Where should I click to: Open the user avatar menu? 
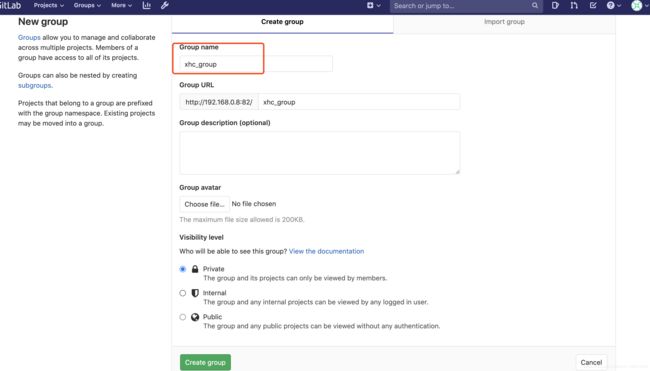click(637, 5)
